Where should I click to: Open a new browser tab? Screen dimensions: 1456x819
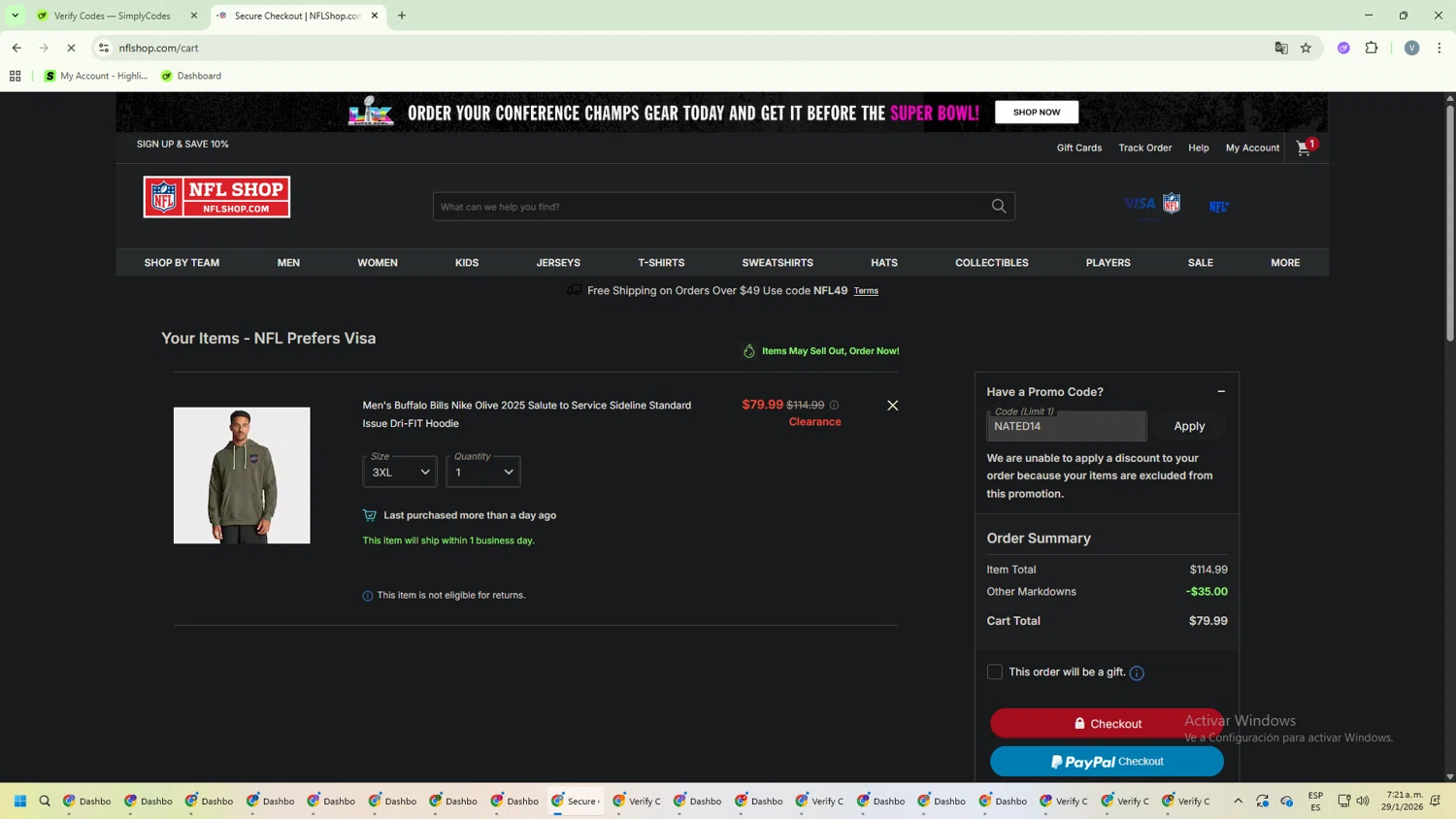pos(402,16)
